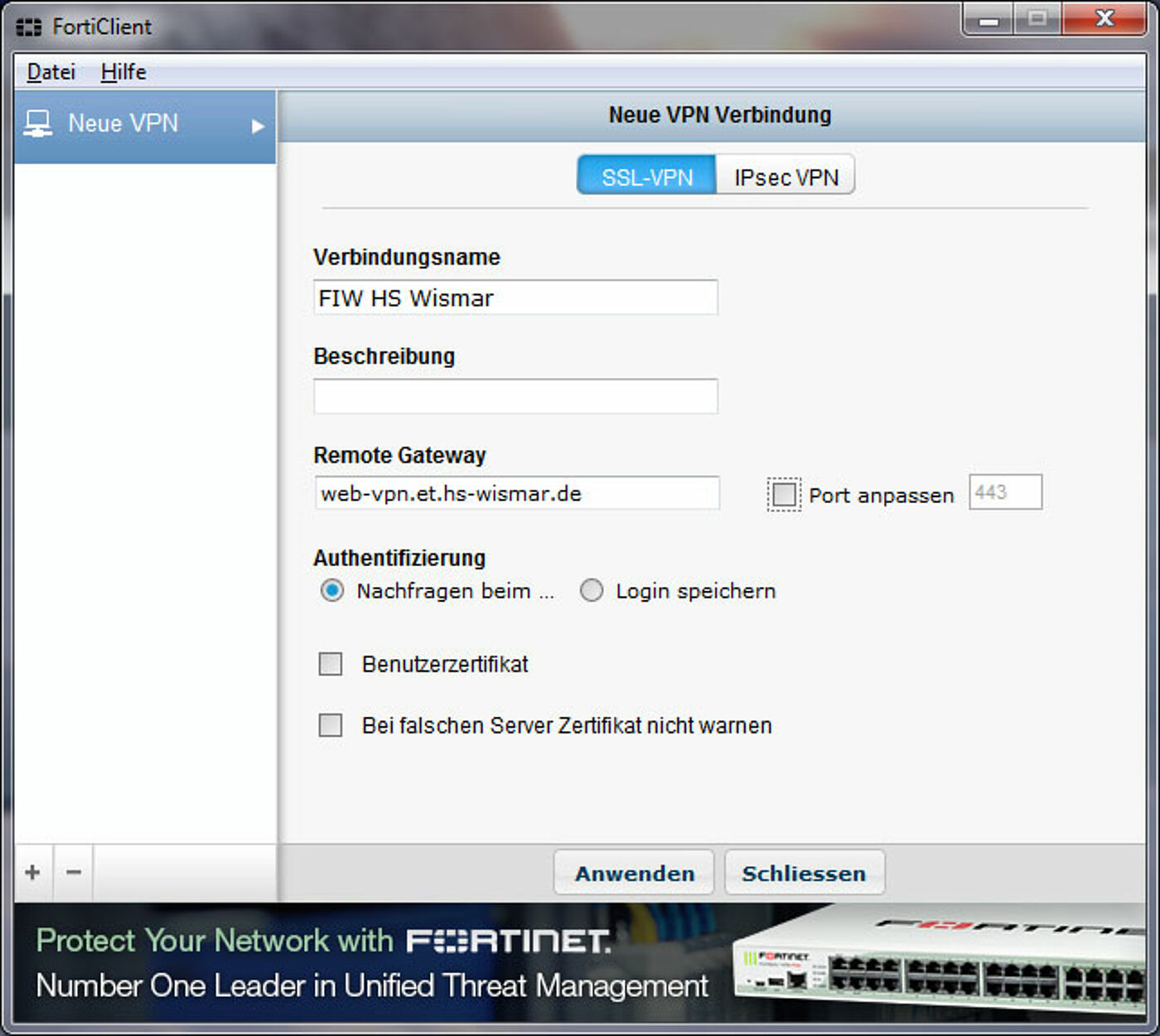Viewport: 1160px width, 1036px height.
Task: Switch to the SSL-VPN tab
Action: pyautogui.click(x=646, y=175)
